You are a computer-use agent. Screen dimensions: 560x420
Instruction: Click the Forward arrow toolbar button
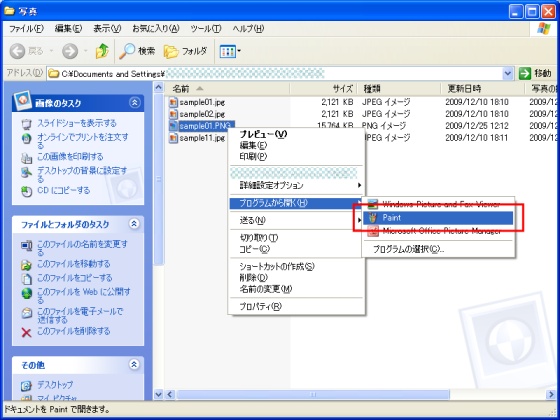point(70,51)
